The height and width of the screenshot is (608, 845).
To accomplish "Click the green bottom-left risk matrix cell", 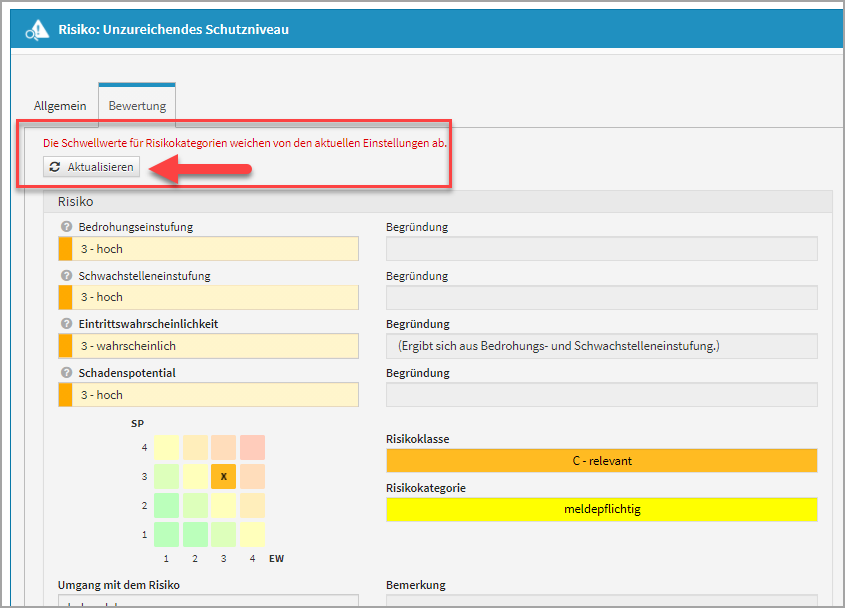I will click(x=166, y=534).
